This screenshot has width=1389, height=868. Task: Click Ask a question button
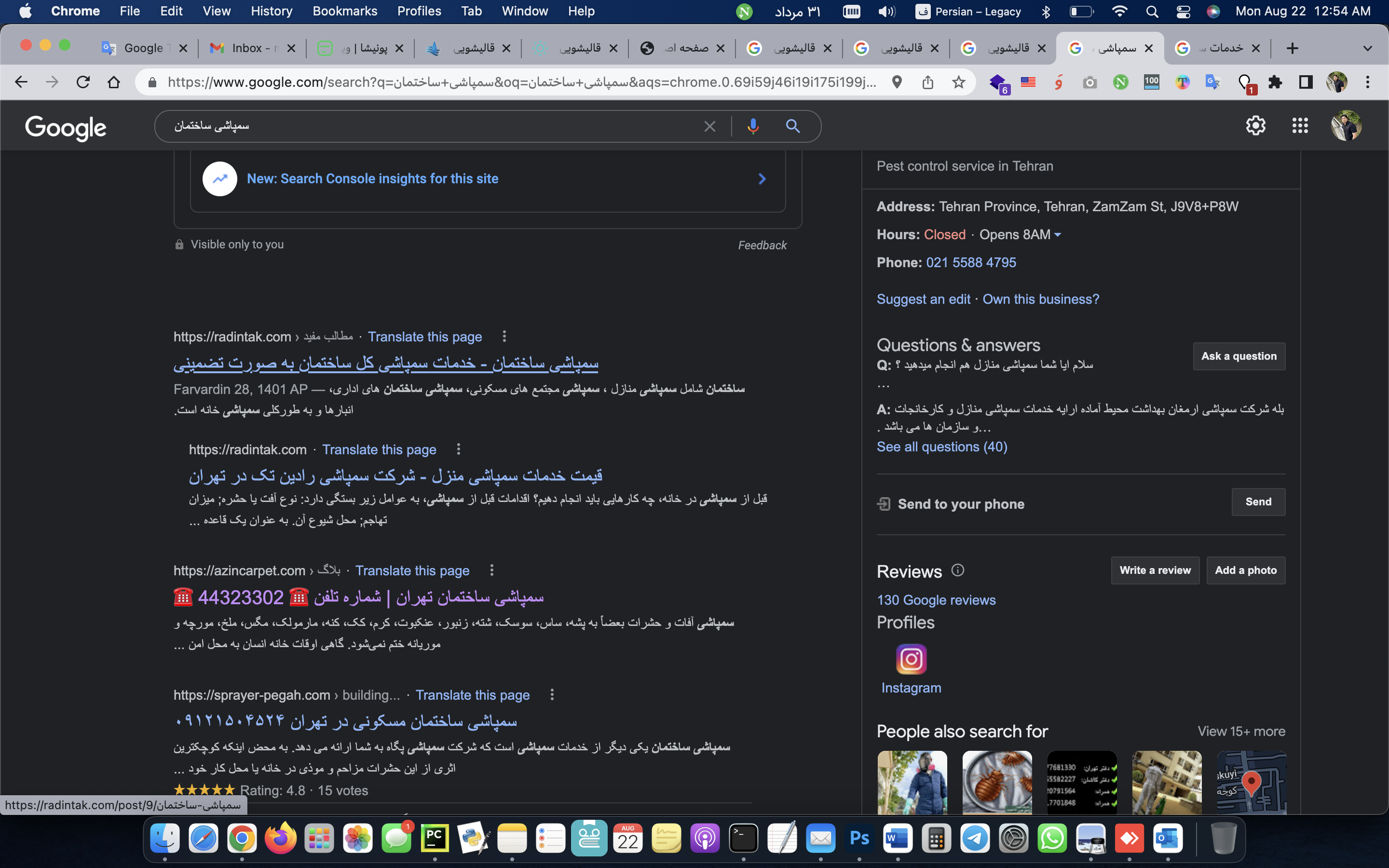(x=1239, y=356)
